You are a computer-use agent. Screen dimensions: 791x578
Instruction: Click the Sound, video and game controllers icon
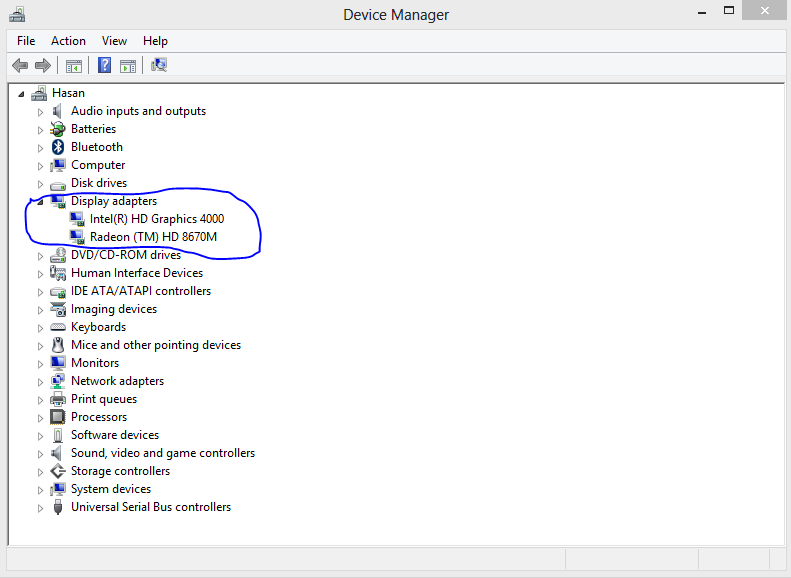[x=57, y=453]
